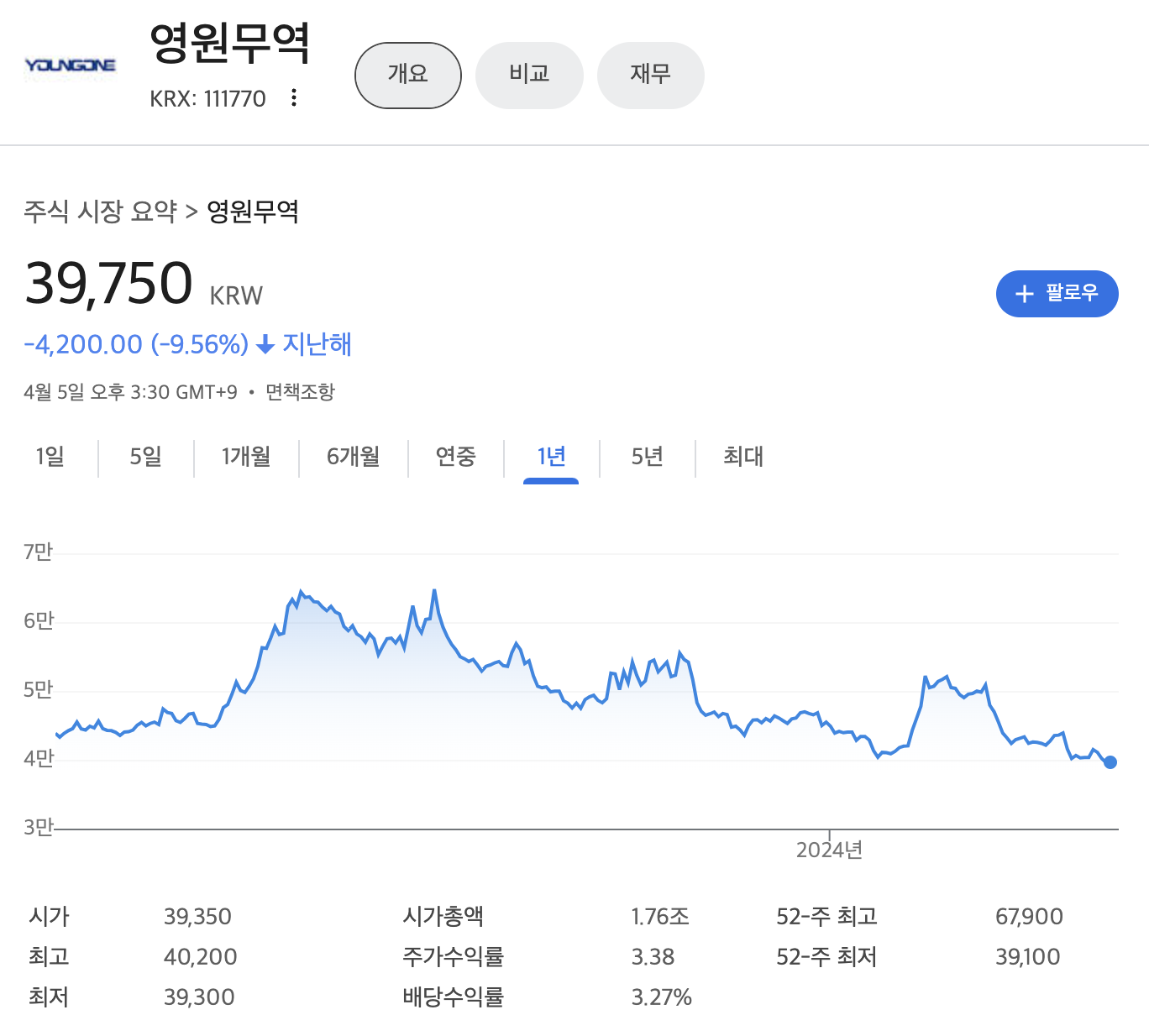Viewport: 1149px width, 1036px height.
Task: Click the chart's latest-price endpoint dot
Action: coord(1110,762)
